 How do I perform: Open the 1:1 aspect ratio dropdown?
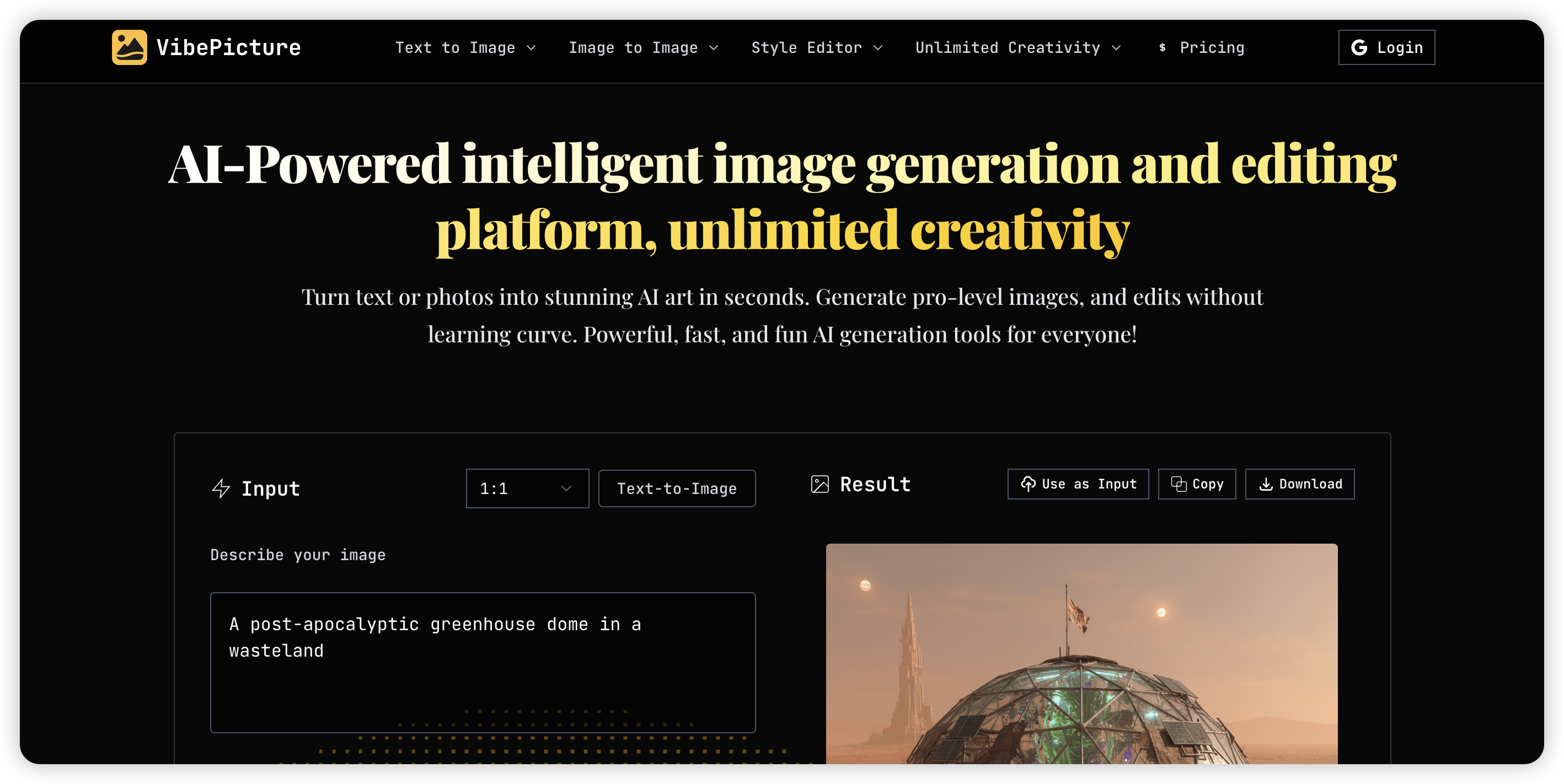(x=527, y=488)
